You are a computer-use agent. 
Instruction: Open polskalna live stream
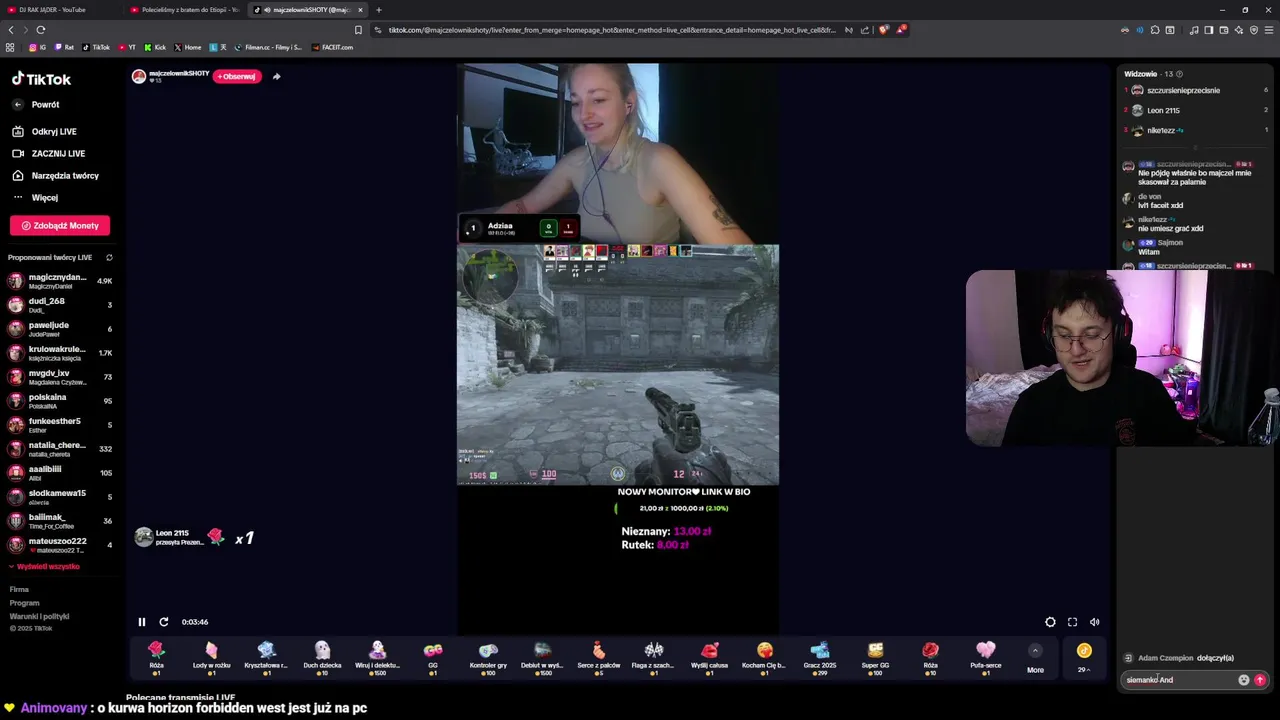pyautogui.click(x=60, y=401)
